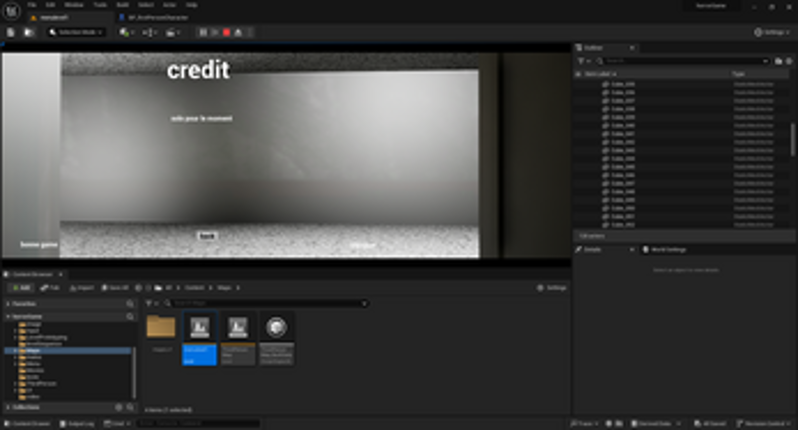Open the quick add content dropdown
The image size is (798, 430).
point(127,32)
